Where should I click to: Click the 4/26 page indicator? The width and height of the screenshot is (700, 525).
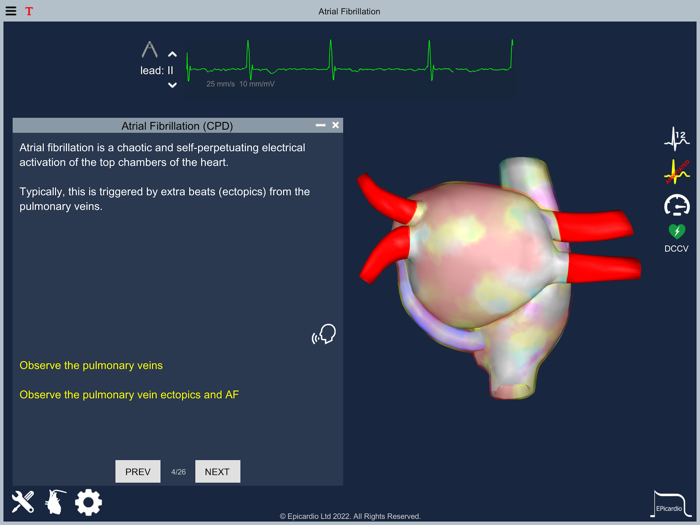pyautogui.click(x=178, y=472)
